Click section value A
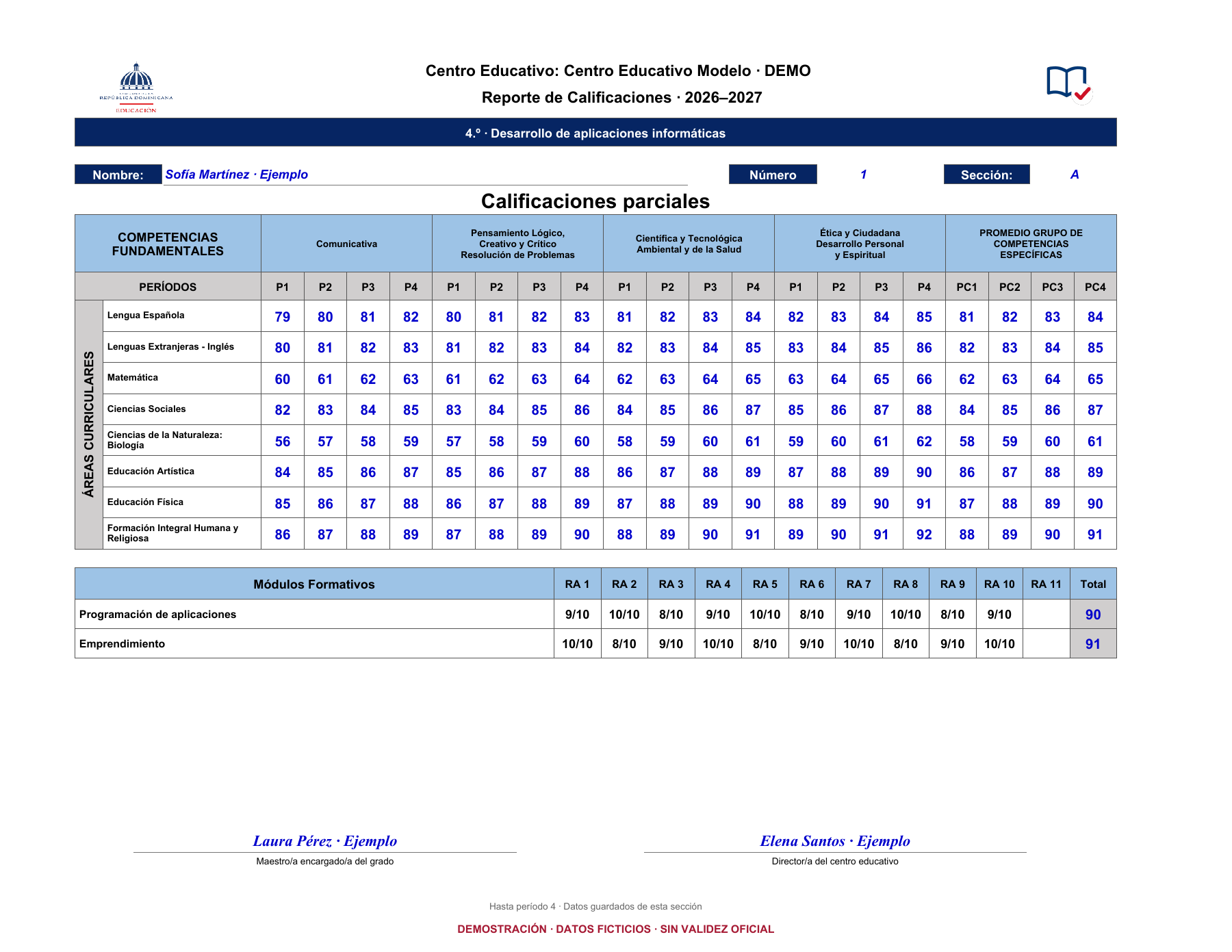 [1075, 175]
